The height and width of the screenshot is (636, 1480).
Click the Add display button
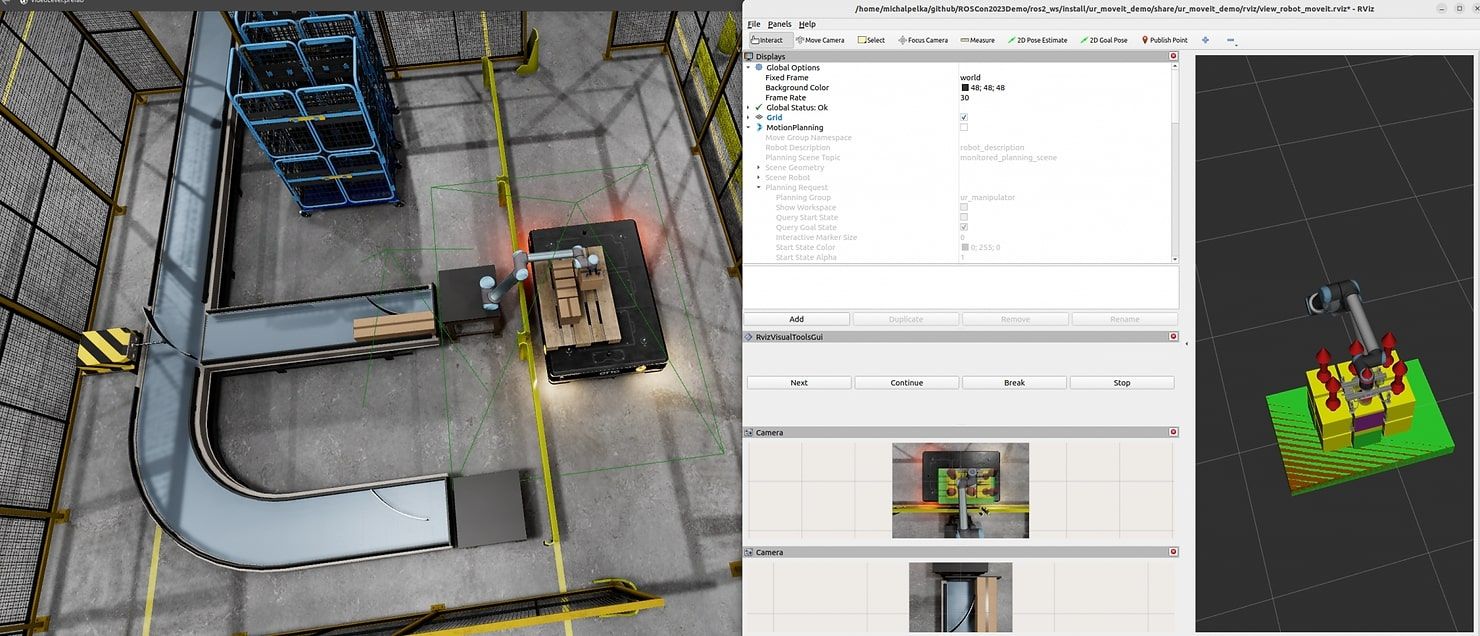tap(797, 319)
